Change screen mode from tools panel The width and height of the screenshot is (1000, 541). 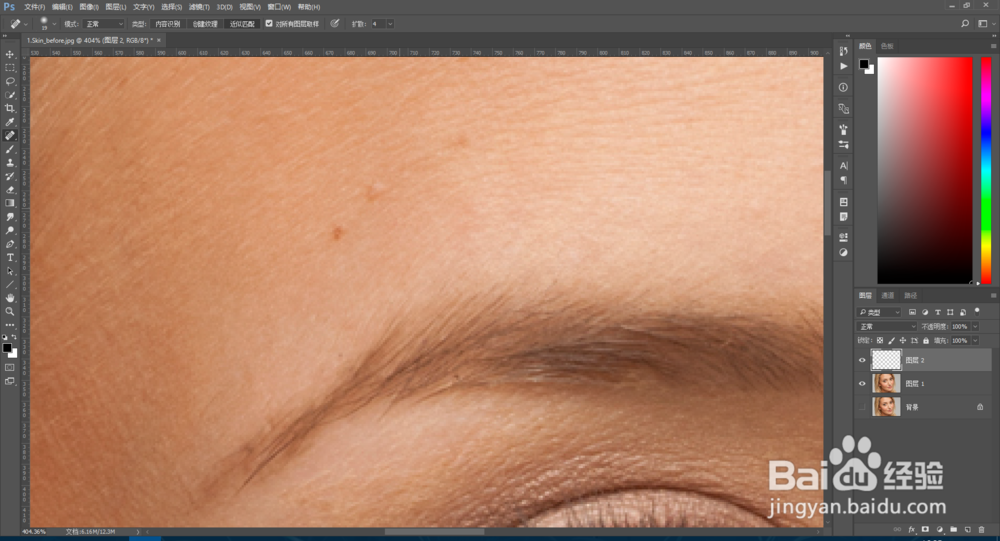click(x=10, y=382)
